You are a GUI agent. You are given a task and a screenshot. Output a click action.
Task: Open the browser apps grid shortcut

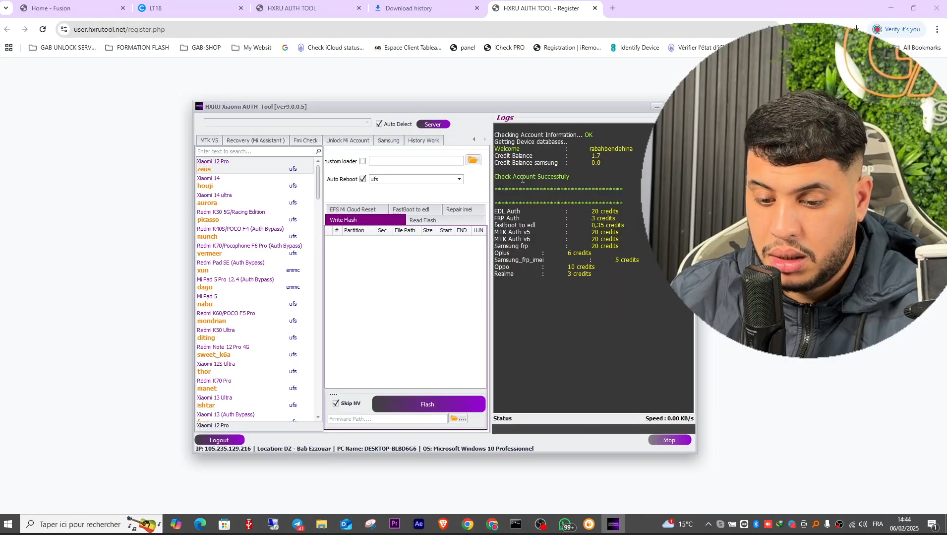pos(8,47)
